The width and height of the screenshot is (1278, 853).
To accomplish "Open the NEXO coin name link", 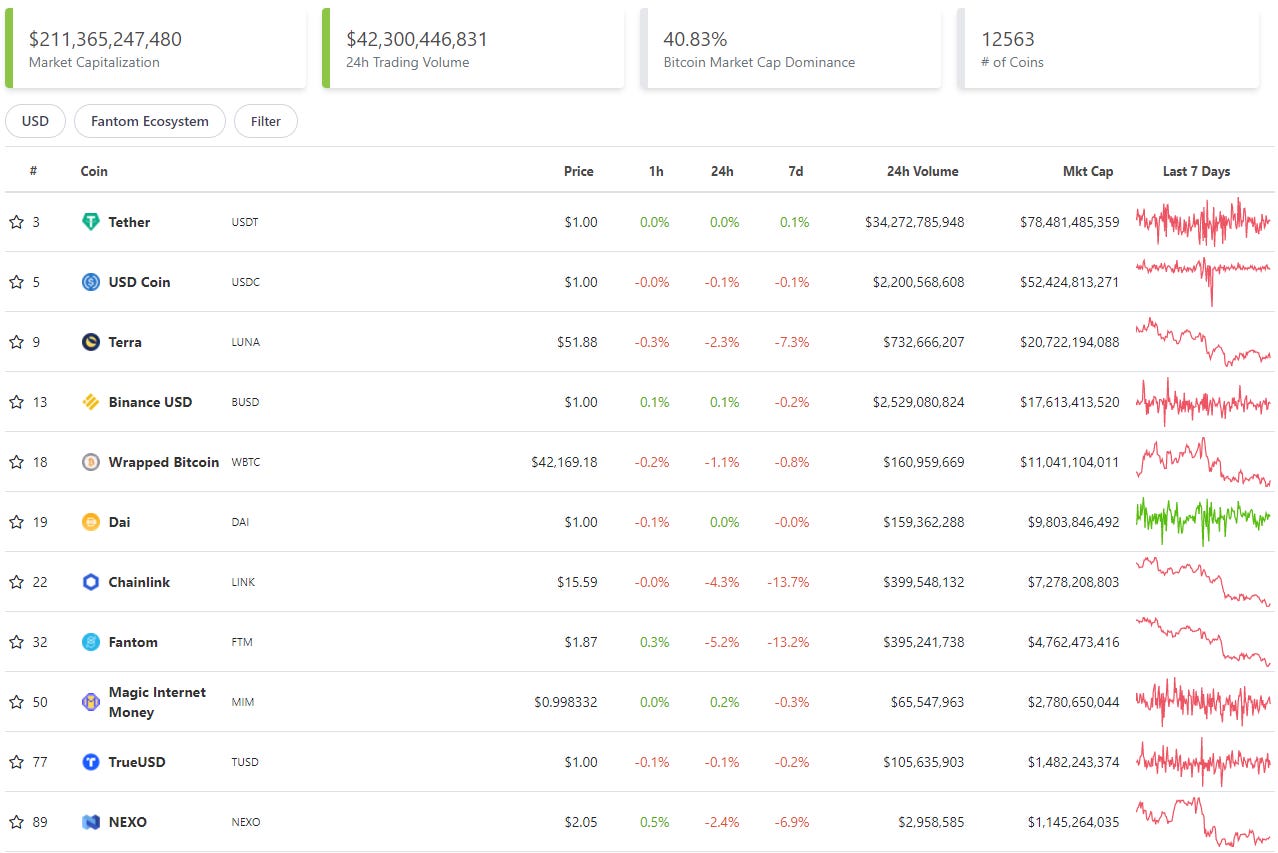I will 128,822.
